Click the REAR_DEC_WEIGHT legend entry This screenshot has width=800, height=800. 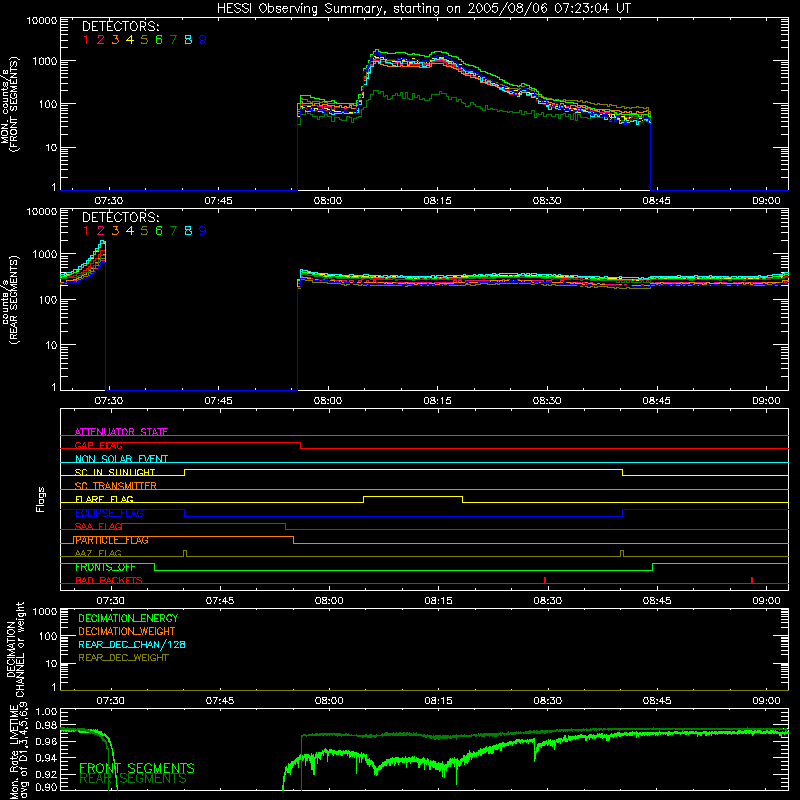tap(123, 658)
